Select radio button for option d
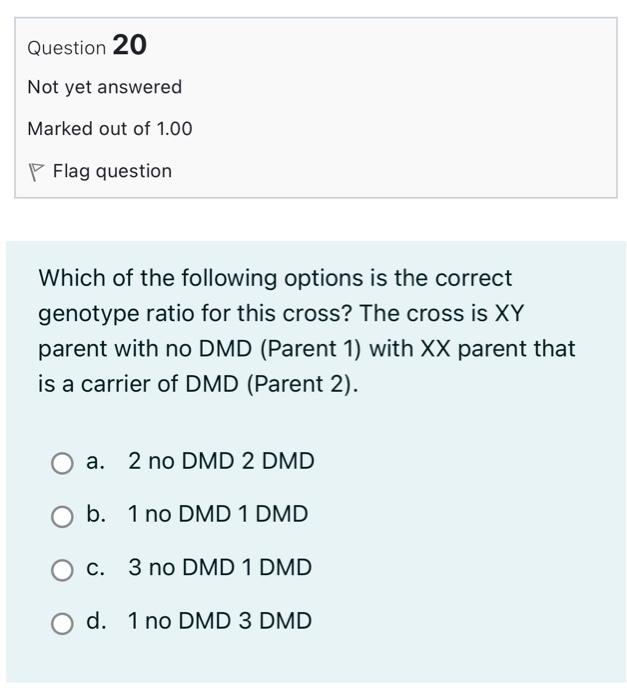Image resolution: width=627 pixels, height=700 pixels. (x=63, y=622)
